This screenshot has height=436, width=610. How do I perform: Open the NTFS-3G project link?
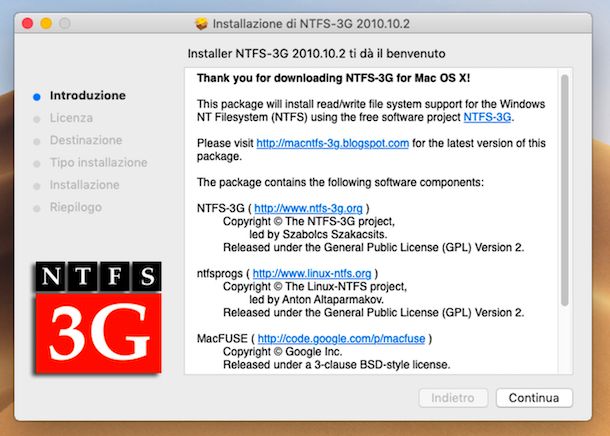pyautogui.click(x=487, y=117)
